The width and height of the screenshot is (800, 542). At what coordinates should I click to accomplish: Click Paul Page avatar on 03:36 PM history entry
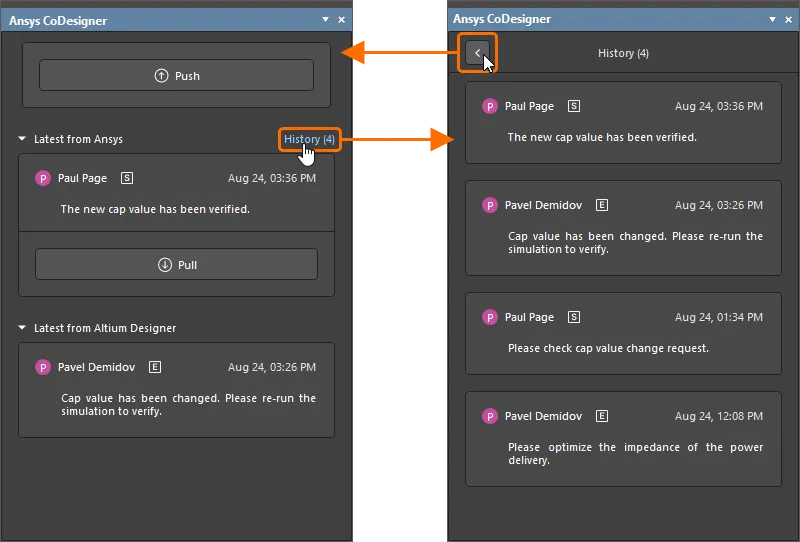tap(490, 106)
